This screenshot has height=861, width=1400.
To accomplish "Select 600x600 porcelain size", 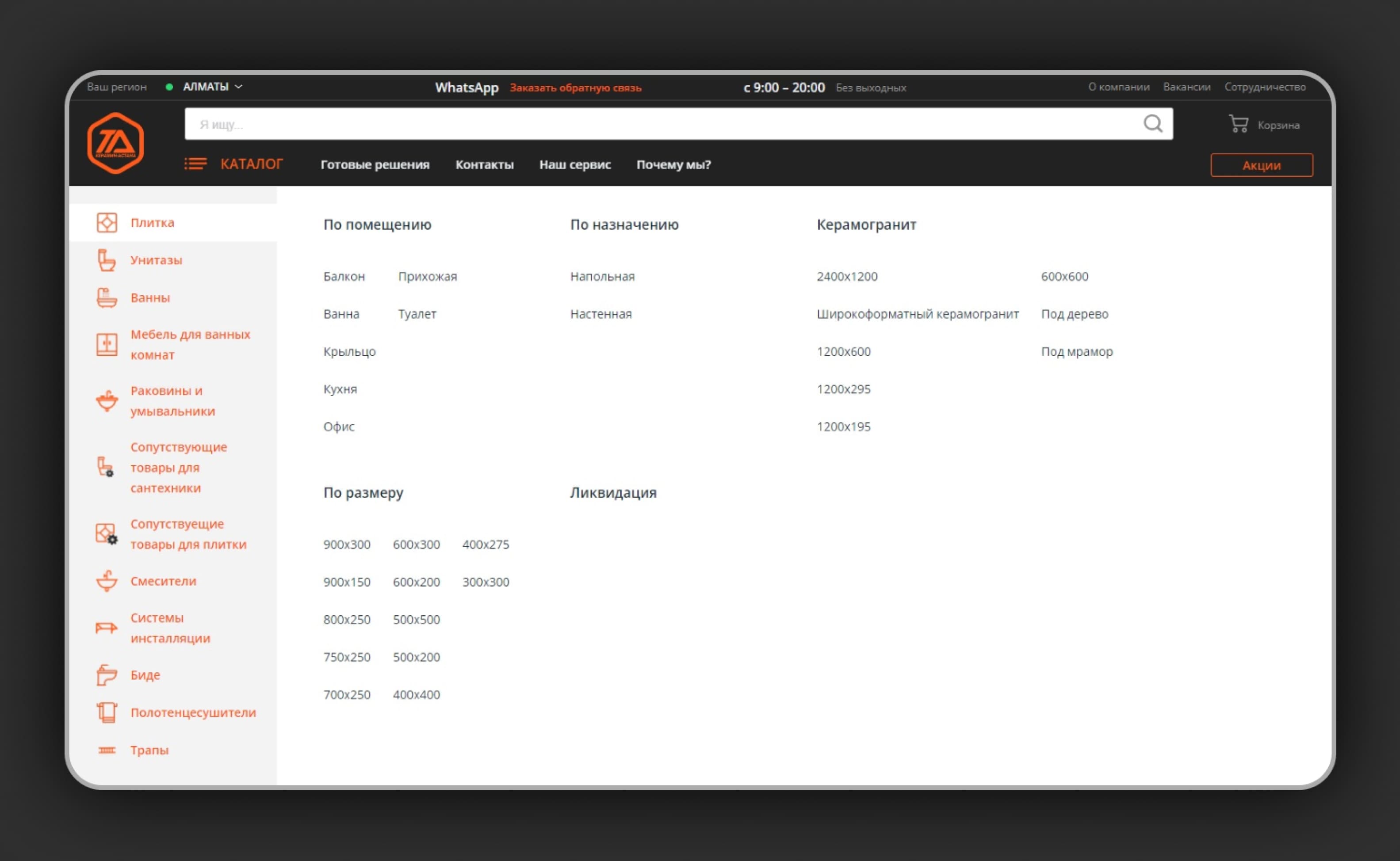I will [1064, 276].
